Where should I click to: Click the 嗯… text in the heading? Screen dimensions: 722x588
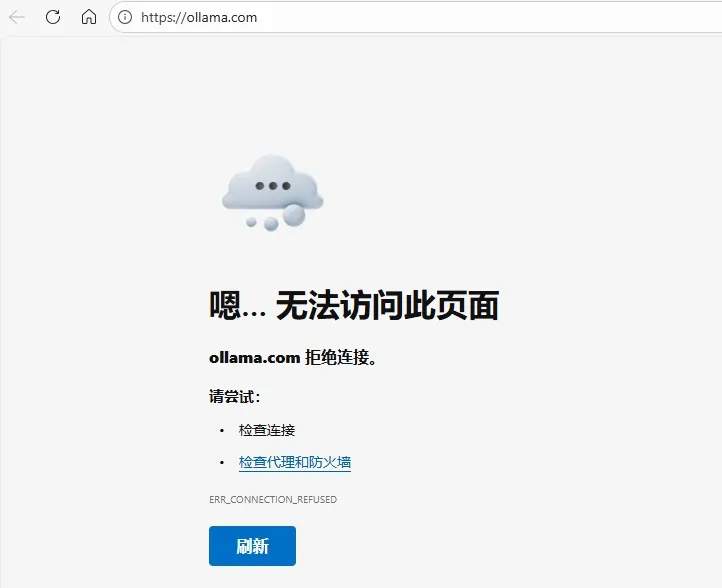click(238, 305)
